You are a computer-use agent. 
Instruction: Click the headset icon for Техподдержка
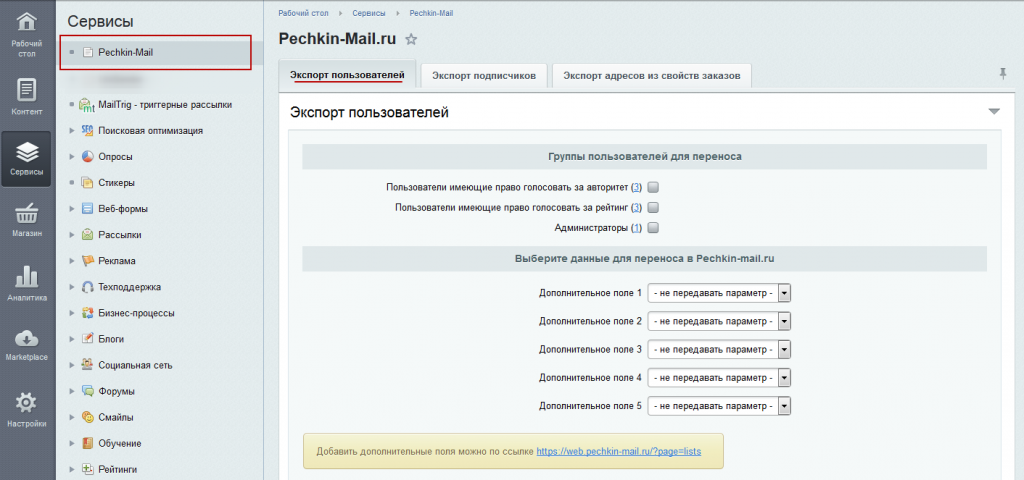pyautogui.click(x=88, y=287)
